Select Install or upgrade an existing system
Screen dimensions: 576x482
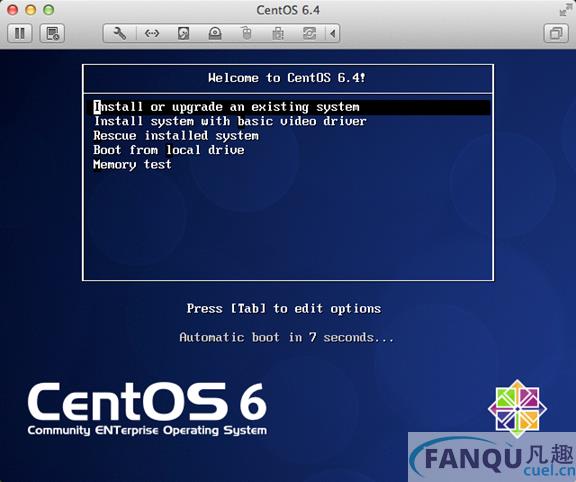288,107
